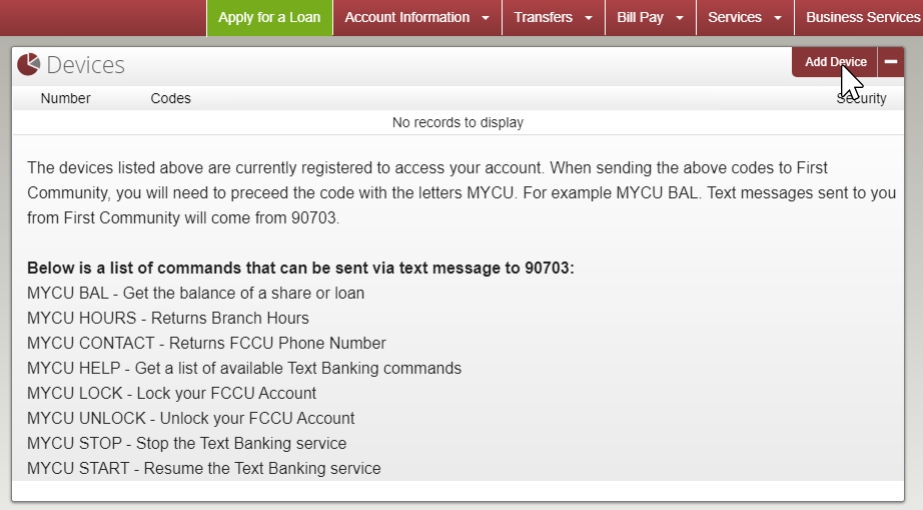
Task: Click the No records to display row
Action: (x=458, y=123)
